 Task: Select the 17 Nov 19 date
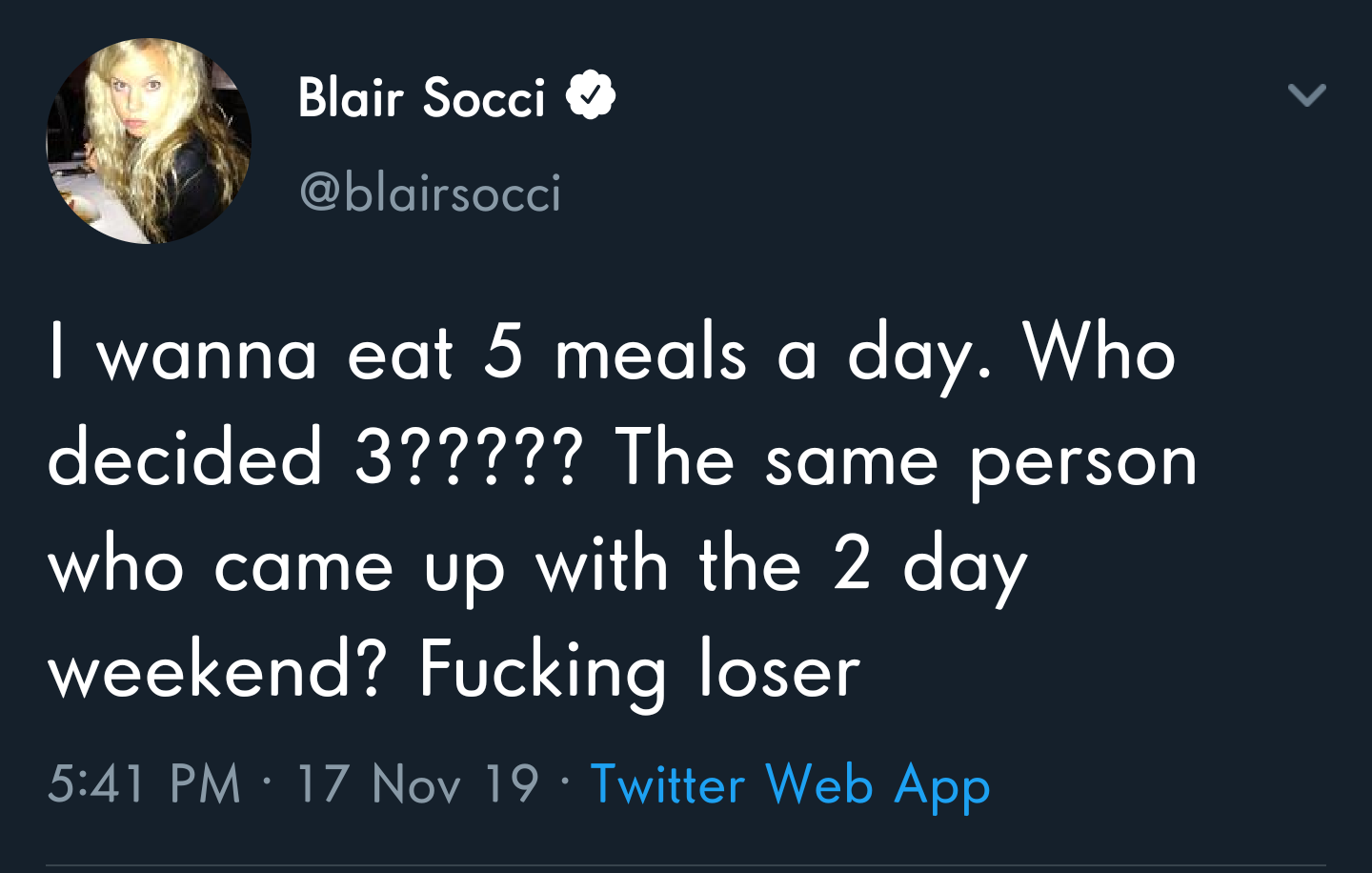(417, 784)
